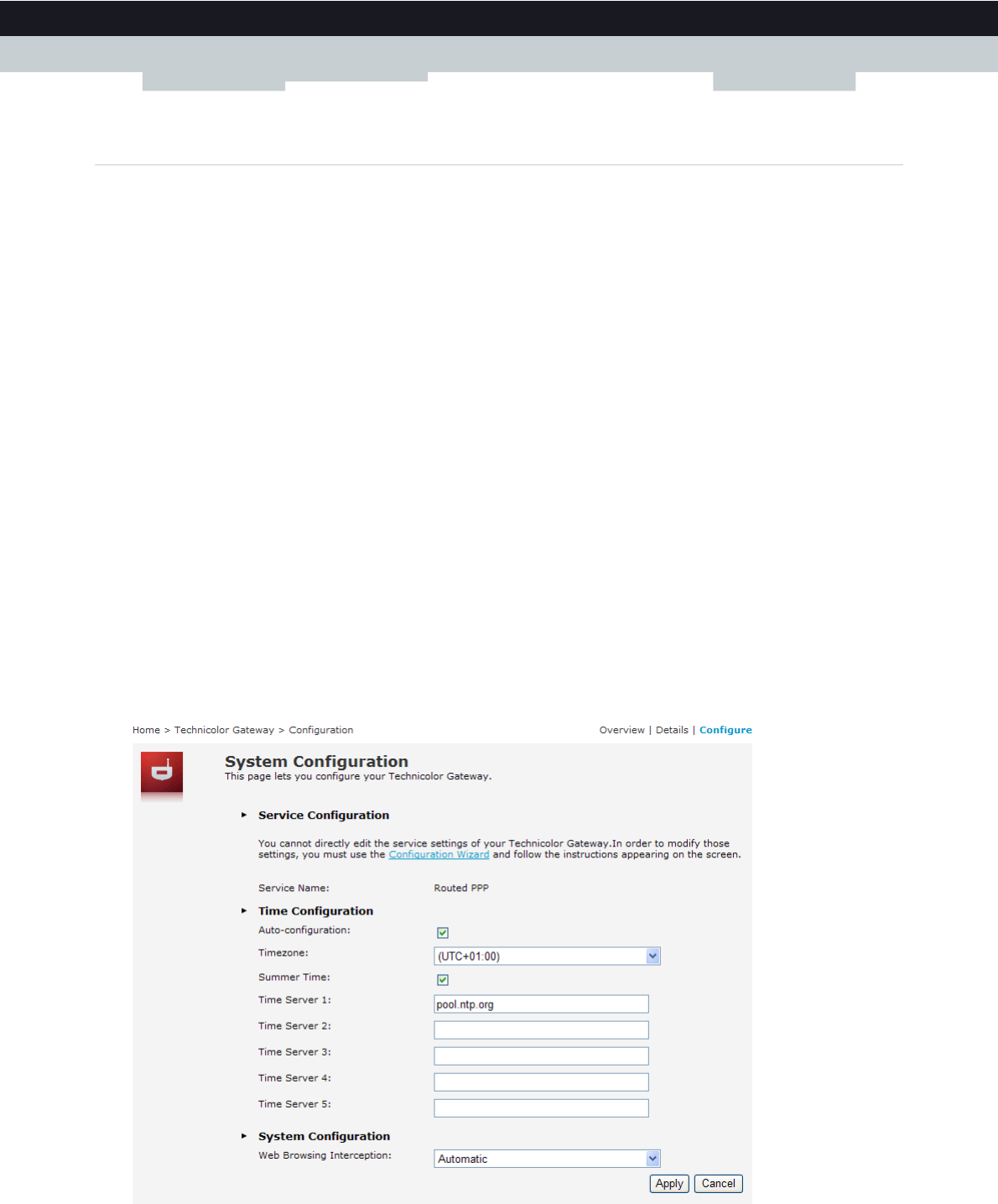Switch to the Overview view
998x1204 pixels.
tap(621, 730)
